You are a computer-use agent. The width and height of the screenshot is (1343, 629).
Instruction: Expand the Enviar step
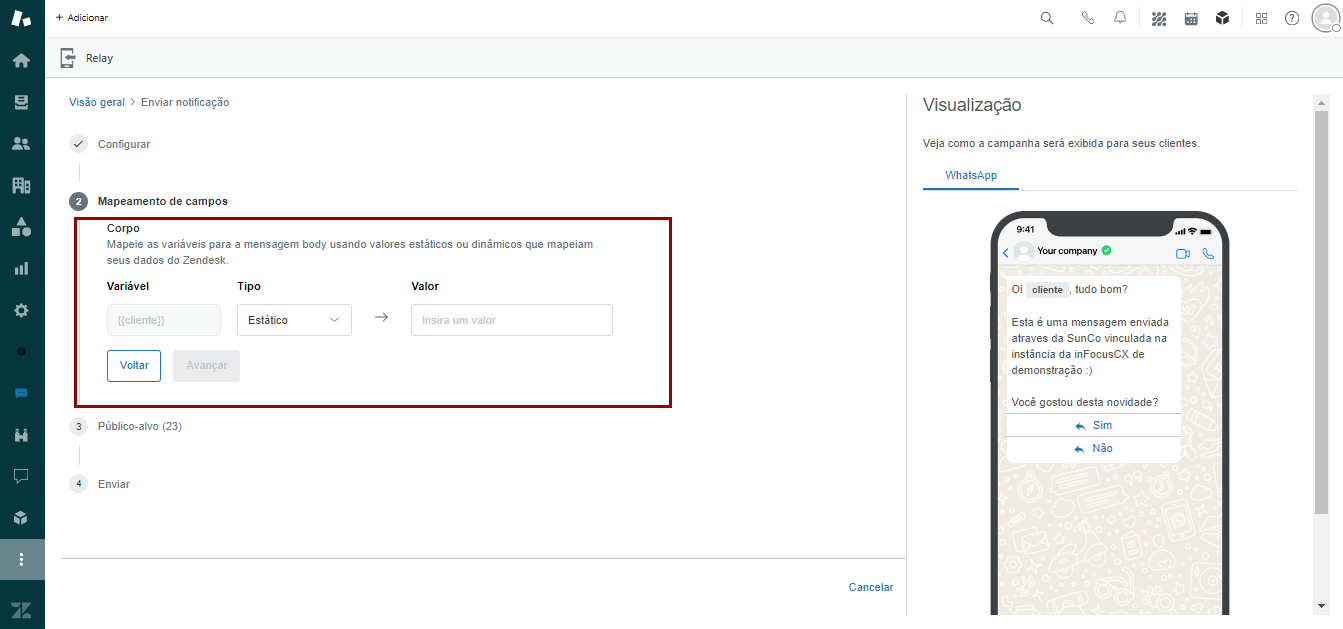pyautogui.click(x=114, y=484)
